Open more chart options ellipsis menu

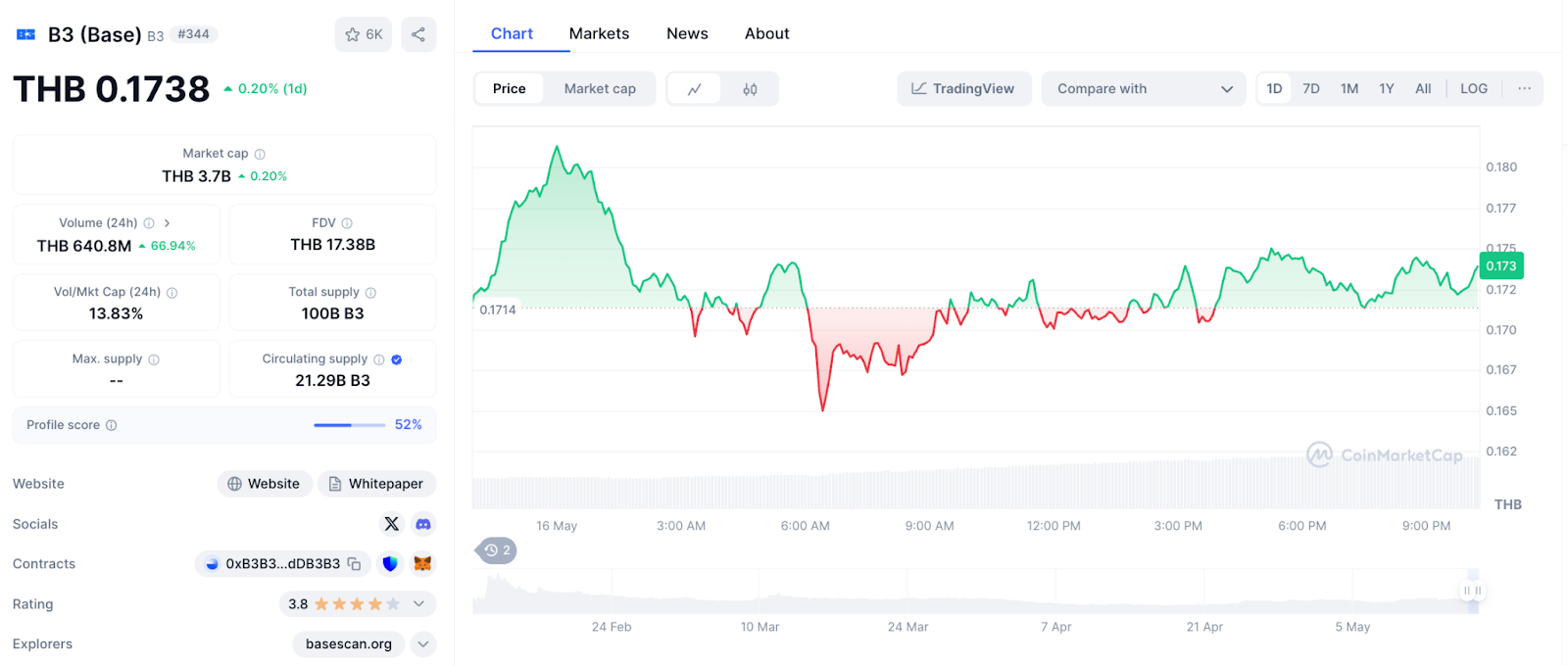tap(1524, 89)
